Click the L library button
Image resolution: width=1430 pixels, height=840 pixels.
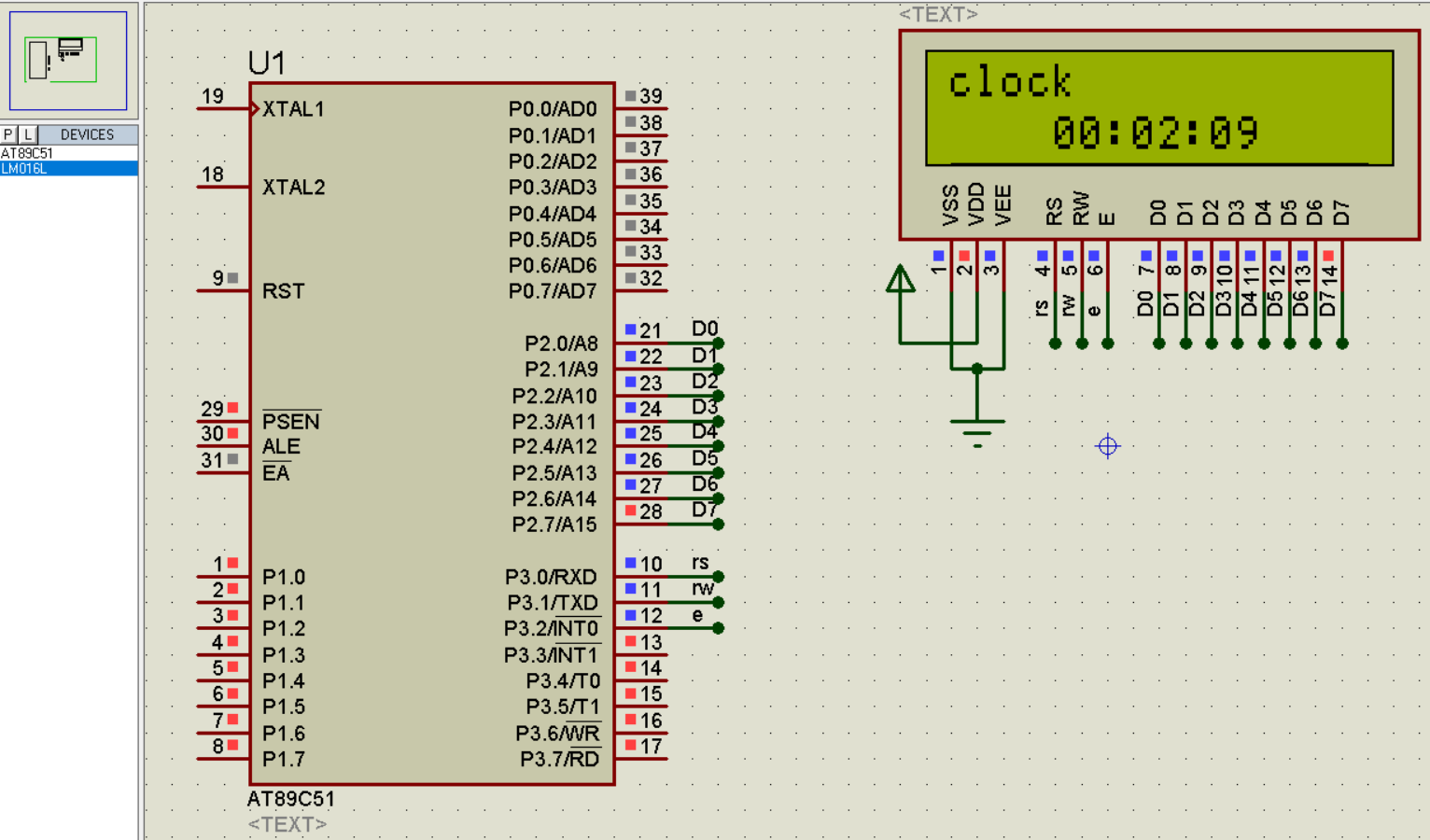tap(28, 134)
